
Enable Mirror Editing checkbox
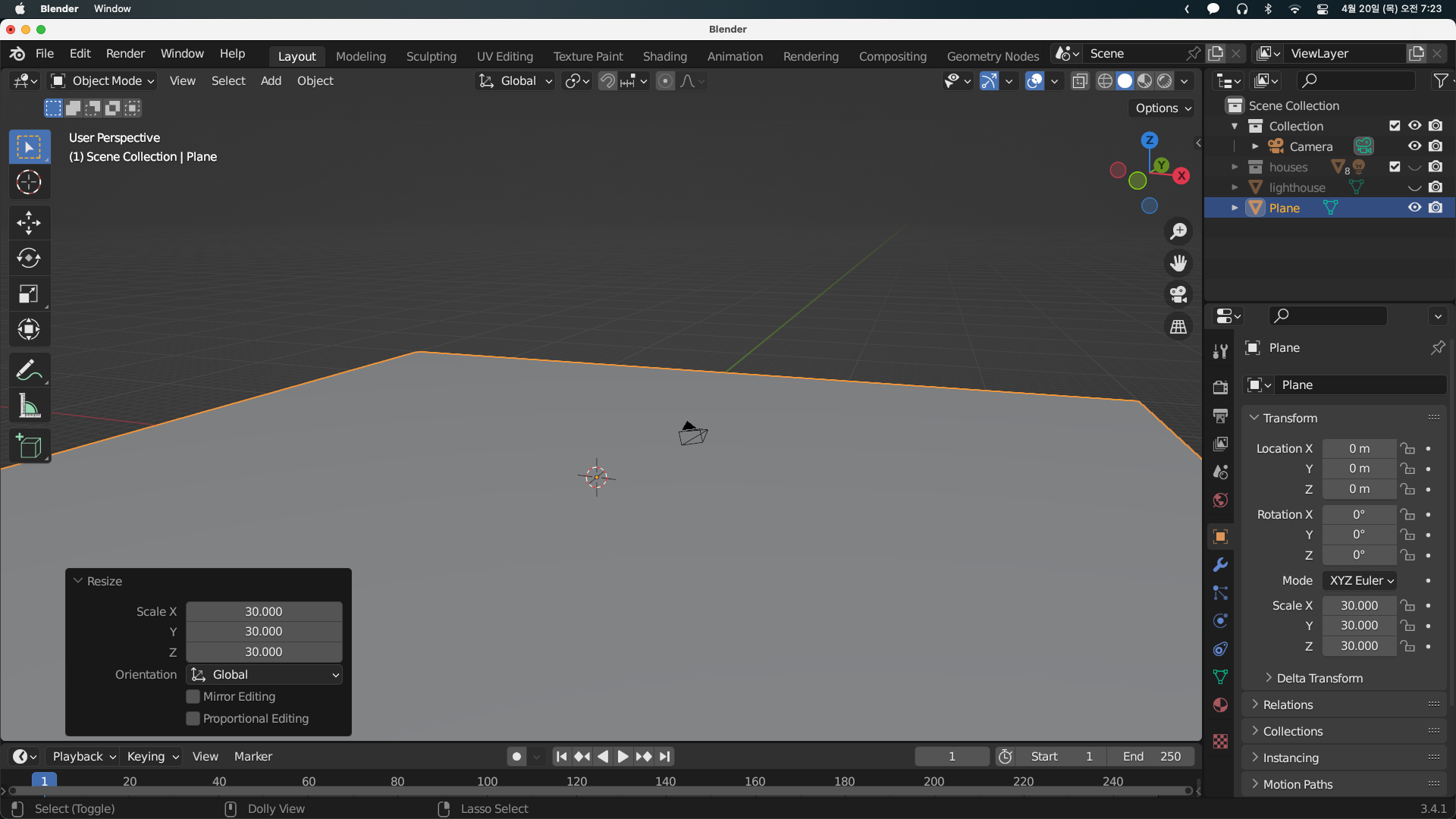tap(193, 696)
